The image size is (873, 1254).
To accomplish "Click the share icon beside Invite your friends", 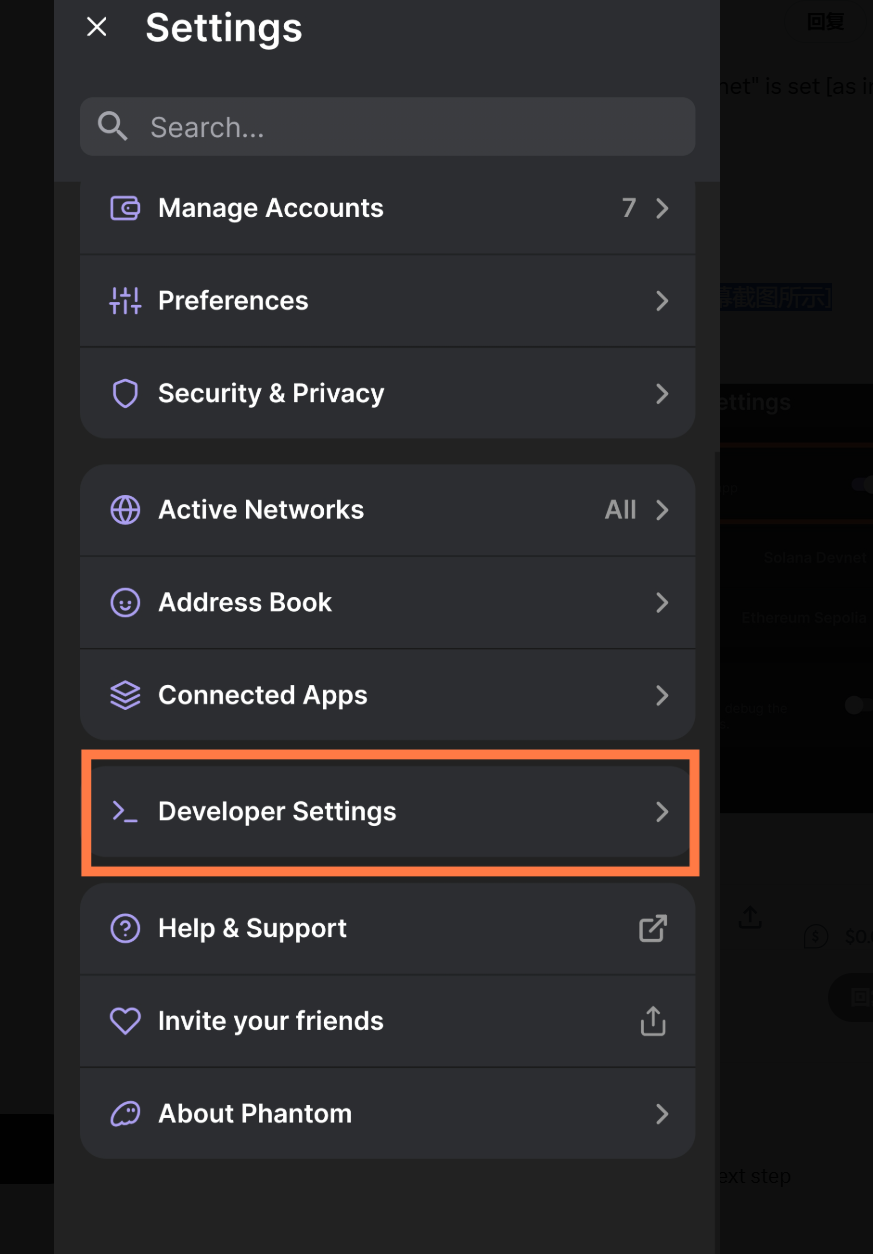I will pyautogui.click(x=653, y=1021).
